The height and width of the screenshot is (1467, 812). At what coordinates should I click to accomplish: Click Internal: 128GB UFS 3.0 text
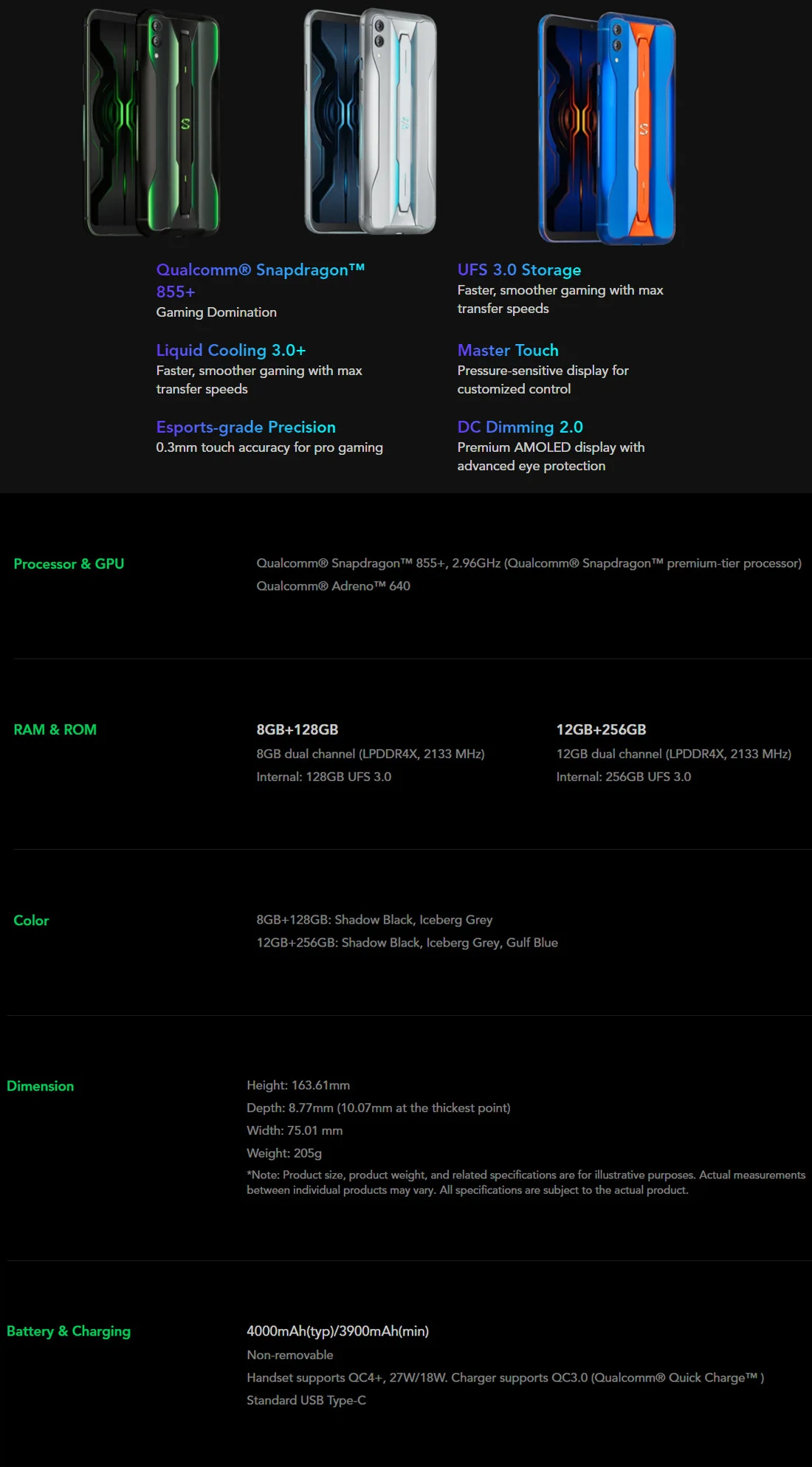click(x=323, y=777)
